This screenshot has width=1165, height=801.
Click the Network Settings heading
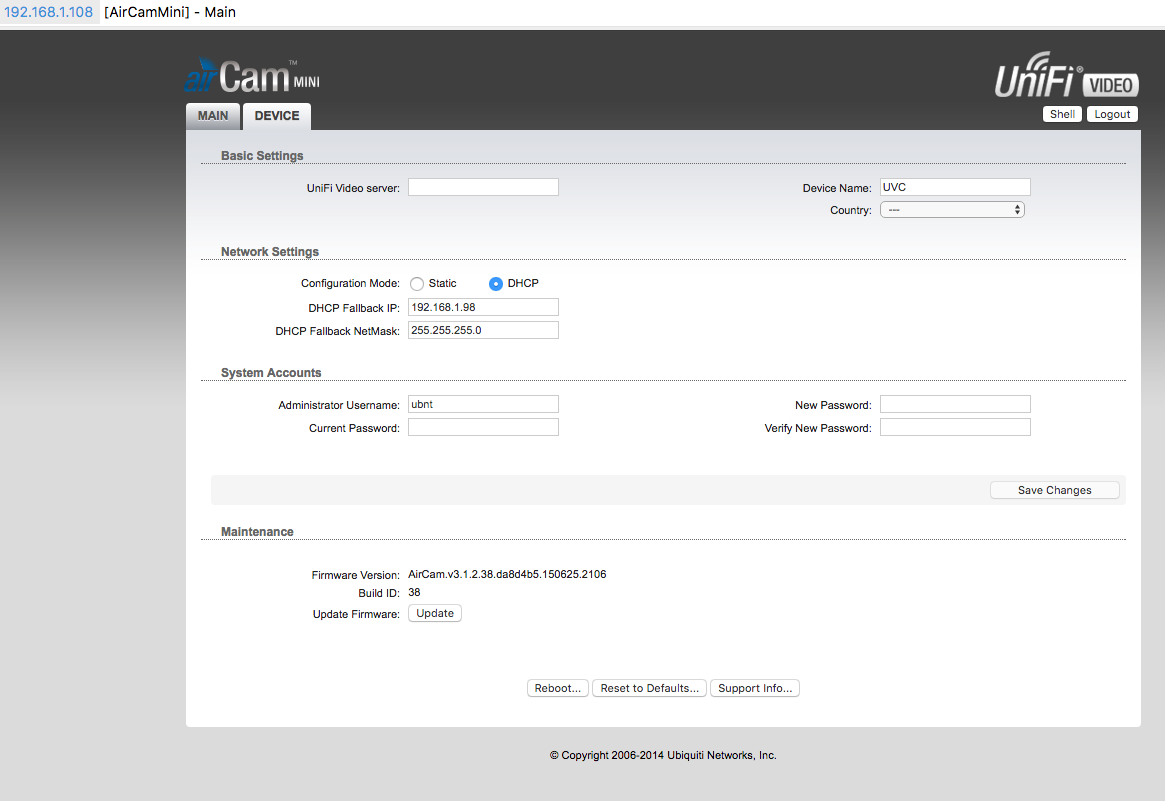tap(270, 252)
